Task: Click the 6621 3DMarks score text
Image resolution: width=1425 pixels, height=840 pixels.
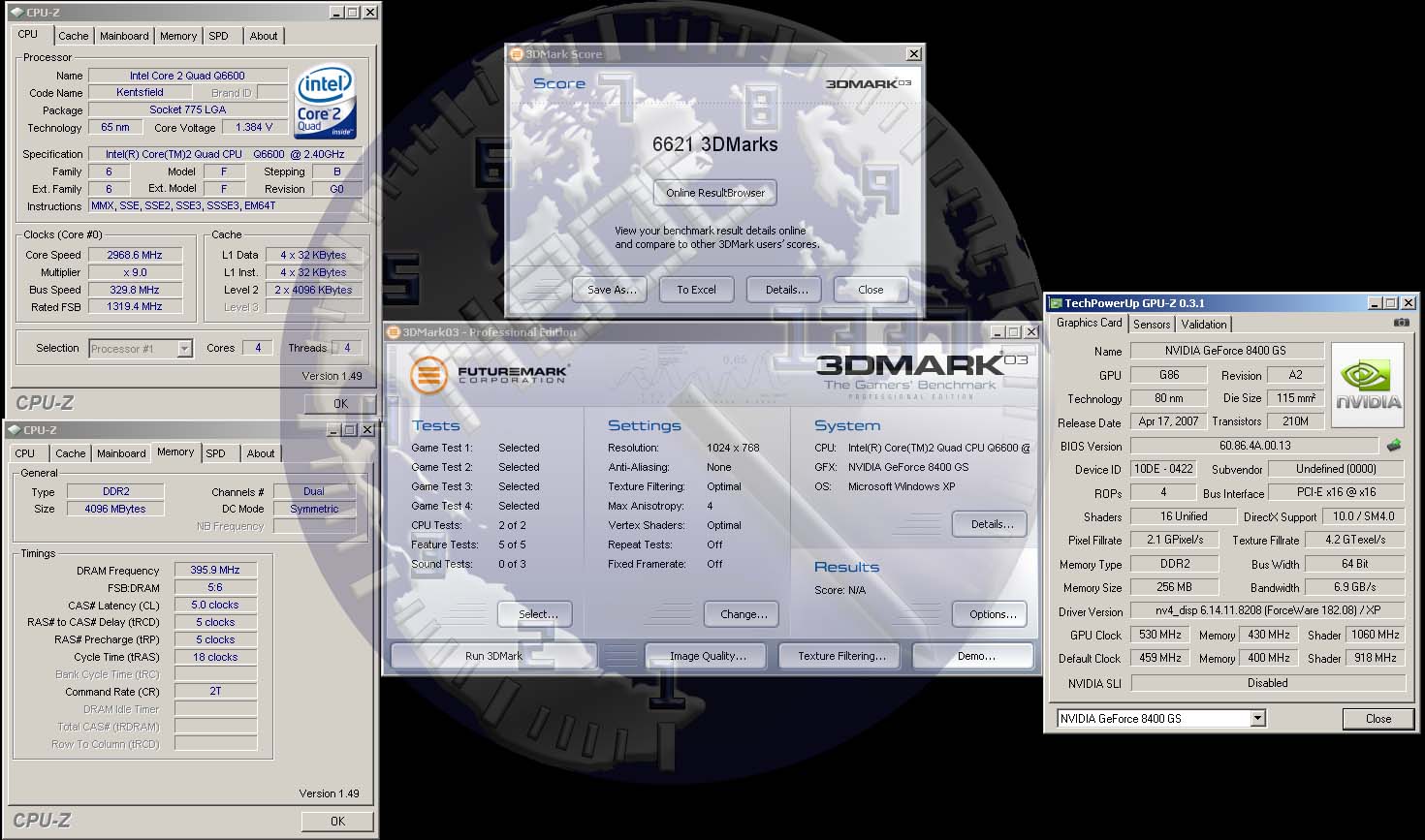Action: pyautogui.click(x=714, y=144)
